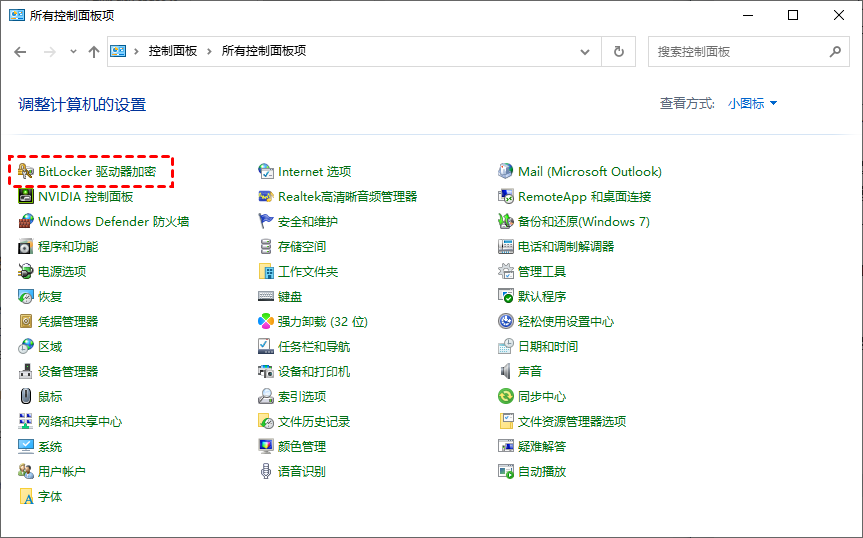Open the 设备和打印机 icon
This screenshot has width=863, height=538.
pos(266,371)
